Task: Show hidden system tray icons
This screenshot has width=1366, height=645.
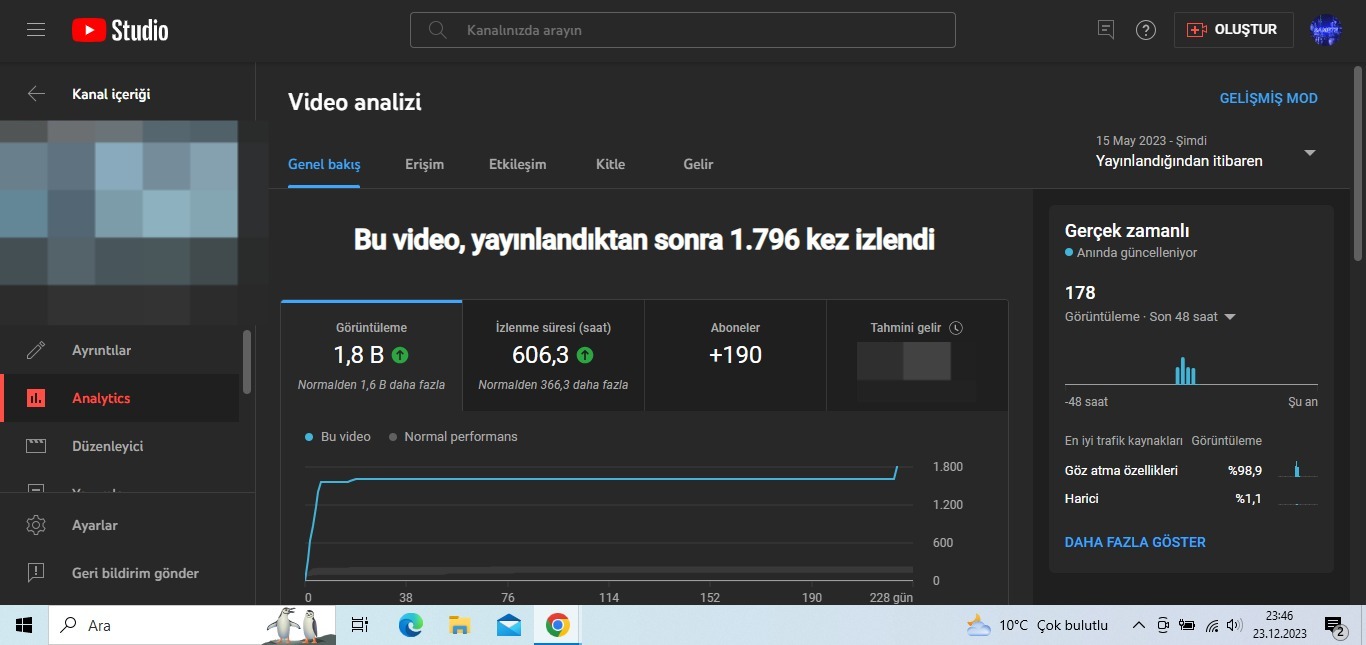Action: [x=1138, y=625]
